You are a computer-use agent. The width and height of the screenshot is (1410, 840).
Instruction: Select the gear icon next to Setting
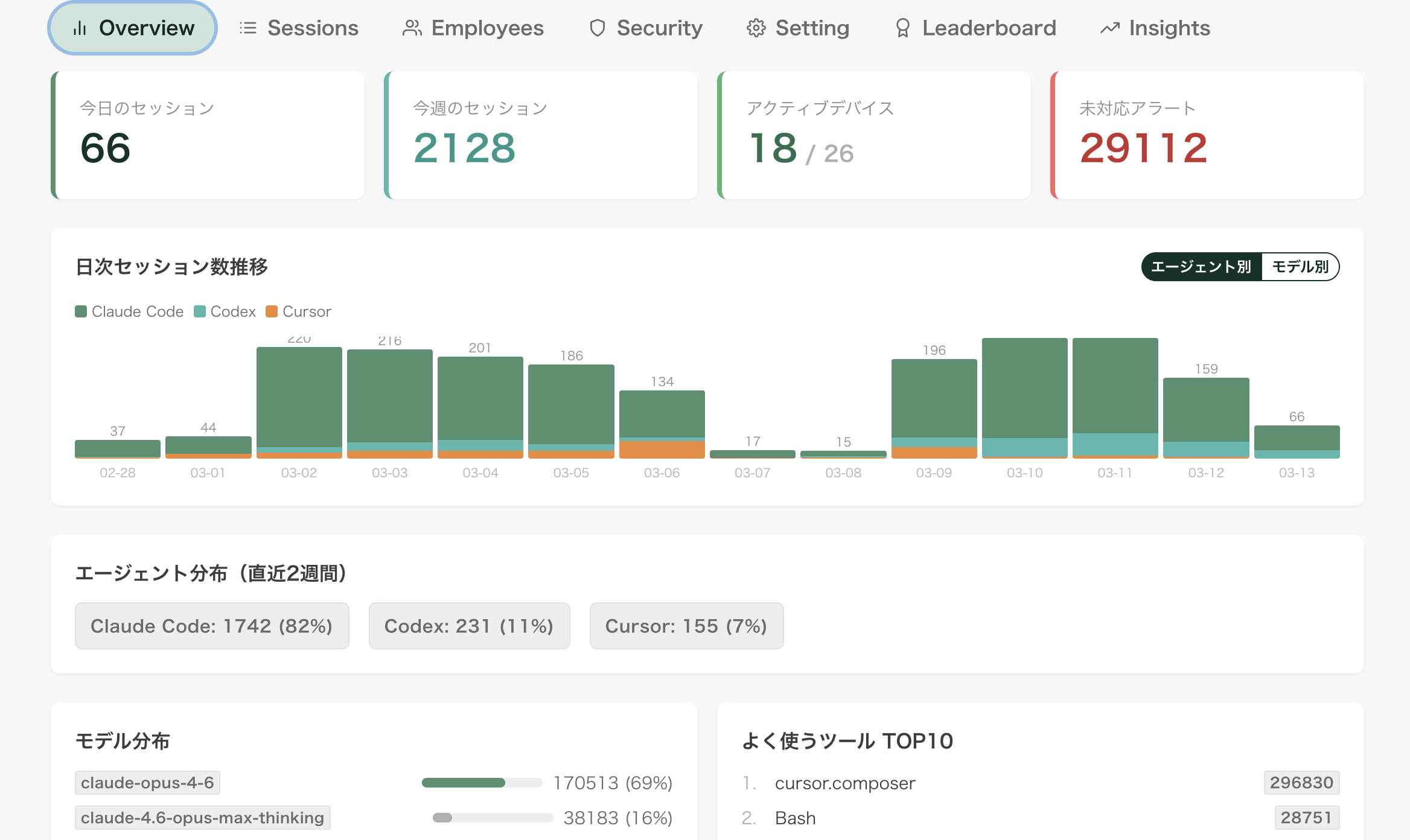(x=756, y=28)
